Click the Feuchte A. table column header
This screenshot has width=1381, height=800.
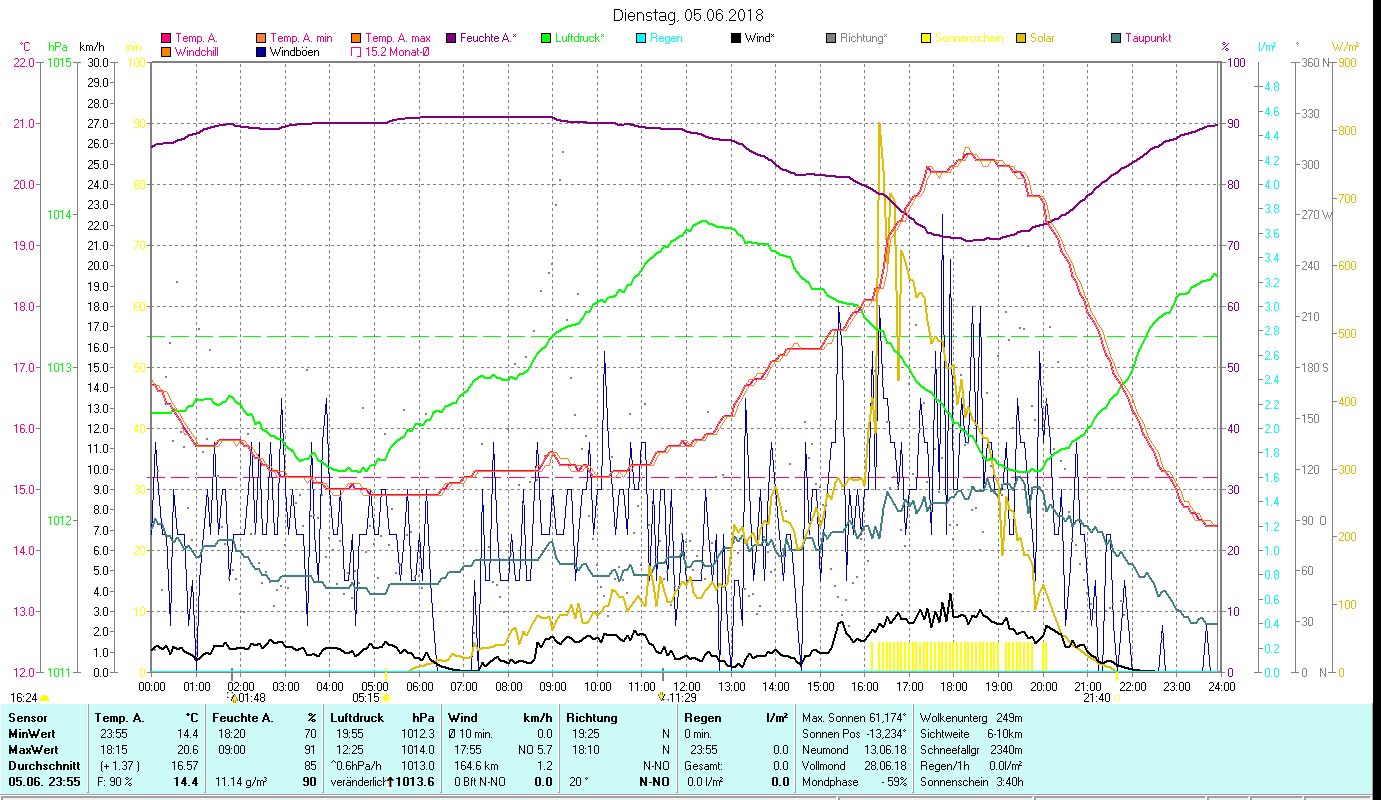(x=242, y=718)
